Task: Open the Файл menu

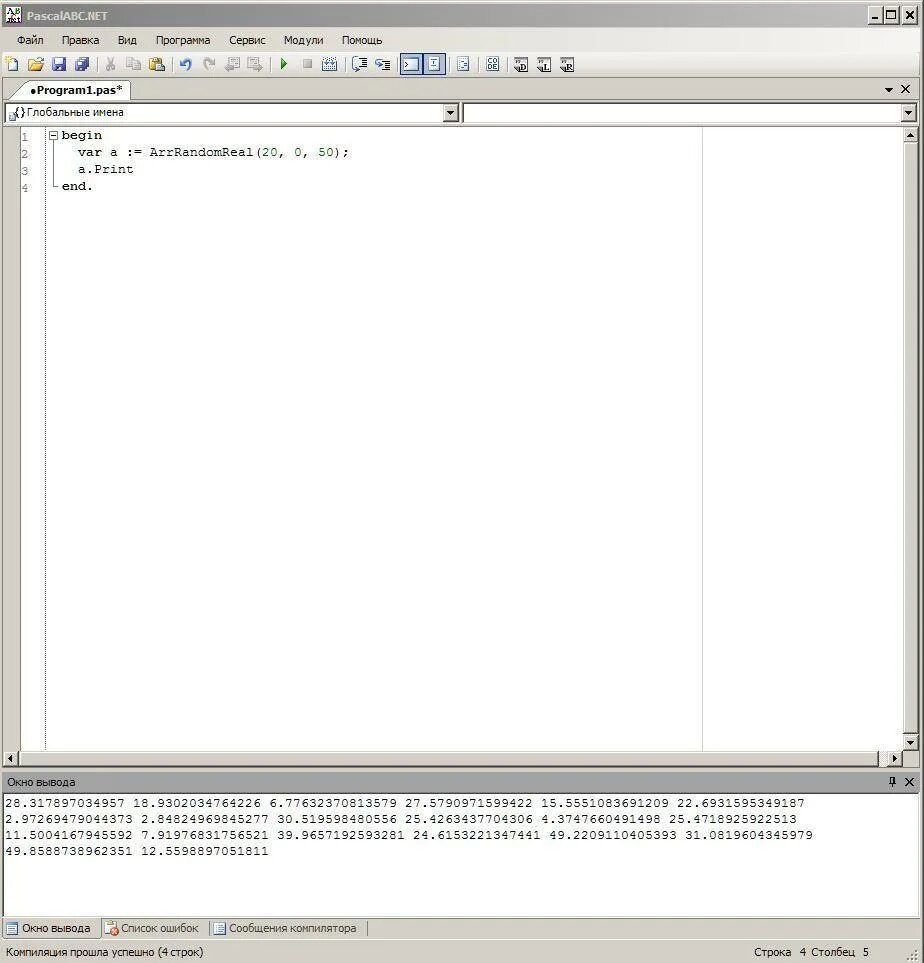Action: (30, 40)
